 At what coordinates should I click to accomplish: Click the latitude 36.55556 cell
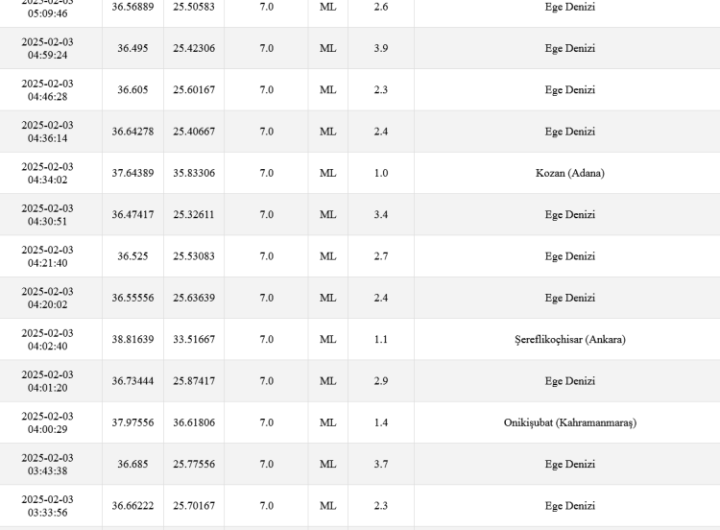(x=133, y=298)
